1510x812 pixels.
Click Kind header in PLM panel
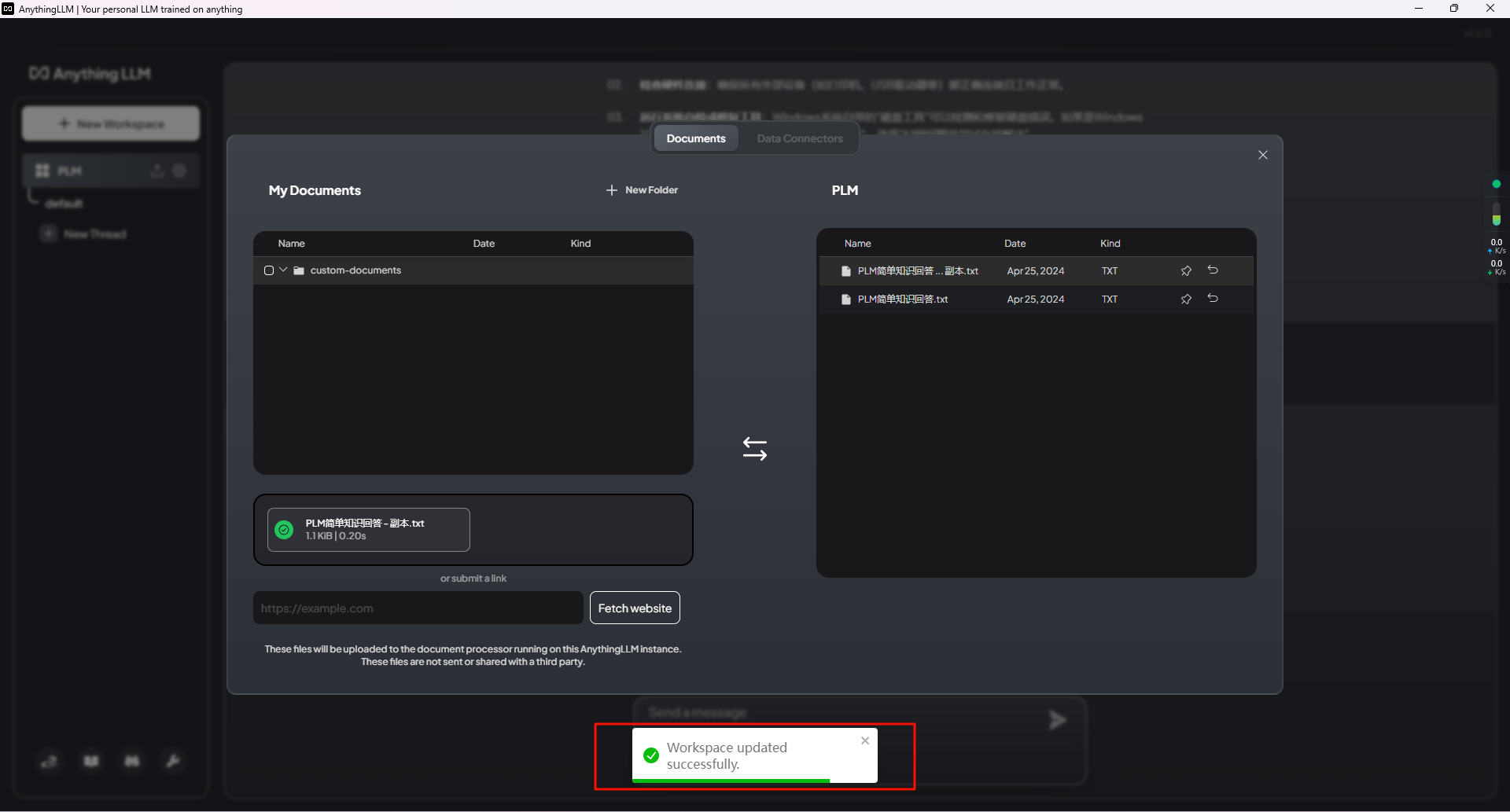click(x=1110, y=244)
